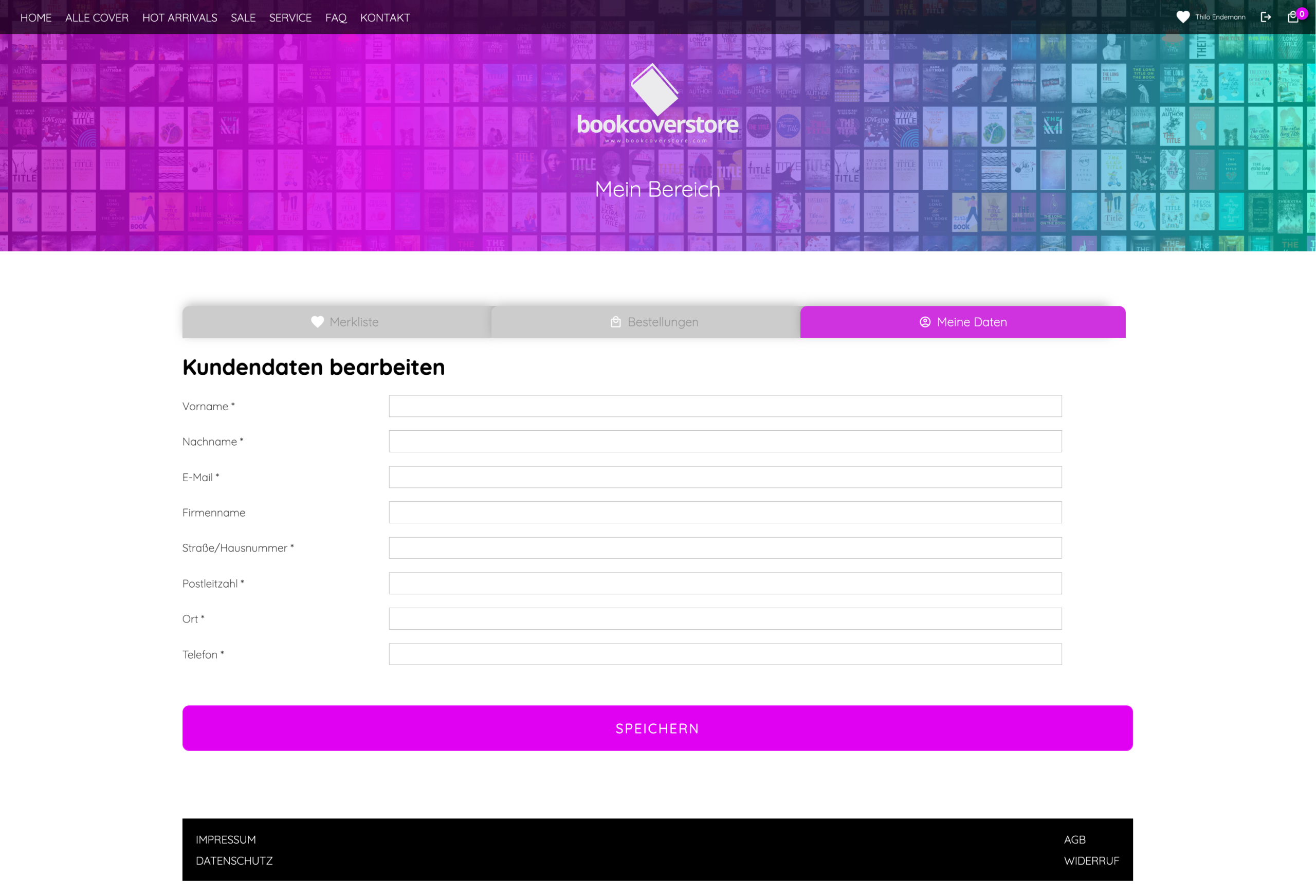The image size is (1316, 896).
Task: Click the heart icon in Merkliste tab
Action: point(317,322)
